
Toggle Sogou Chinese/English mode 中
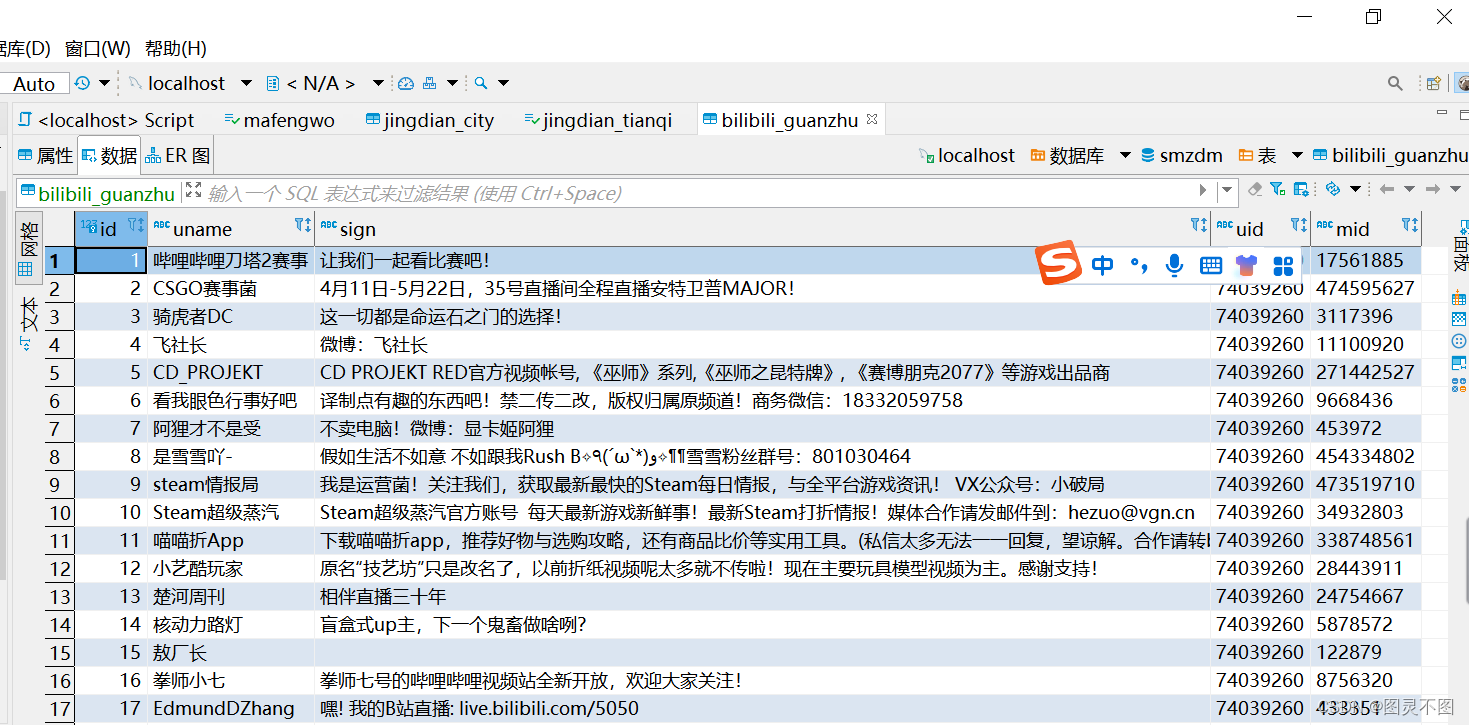tap(1102, 265)
